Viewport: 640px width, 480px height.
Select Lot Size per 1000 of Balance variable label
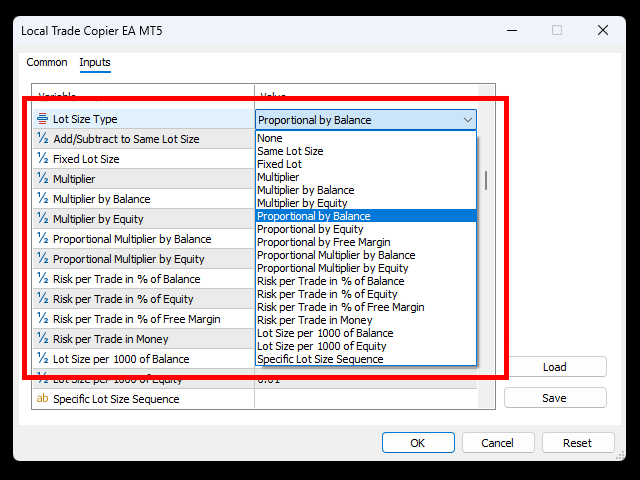point(121,359)
